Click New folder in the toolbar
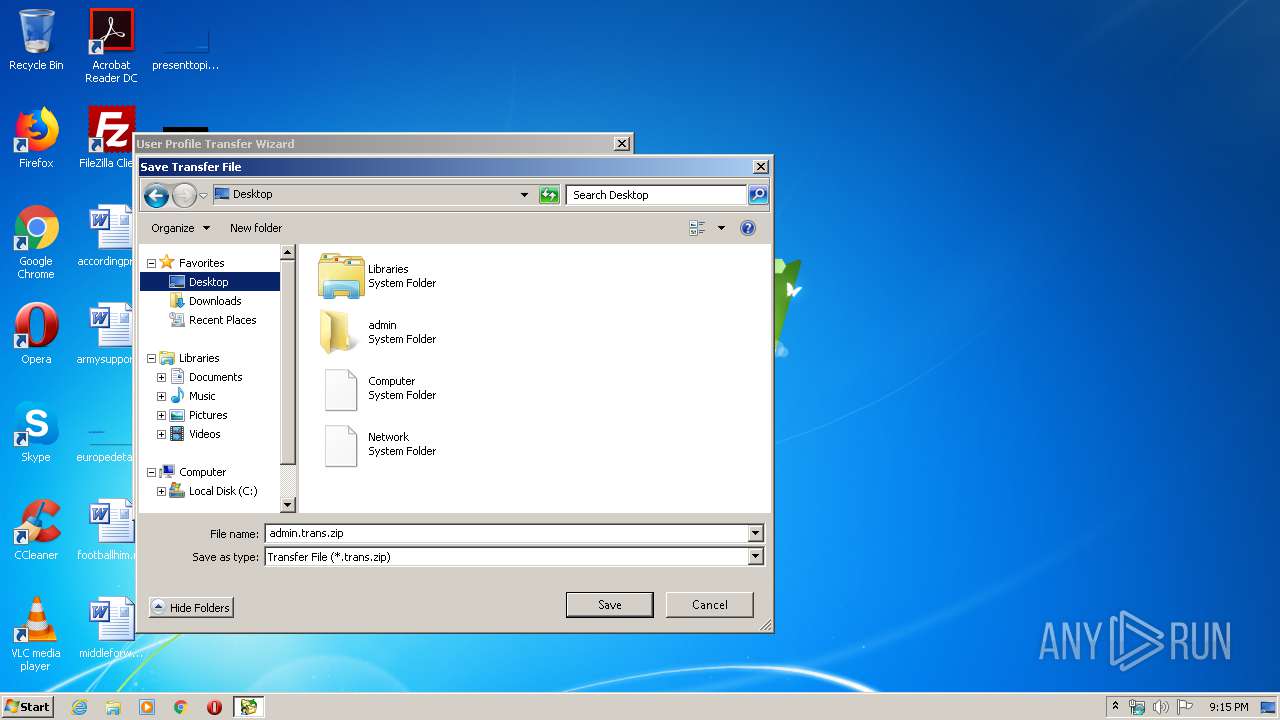Screen dimensions: 1280x720 point(256,228)
